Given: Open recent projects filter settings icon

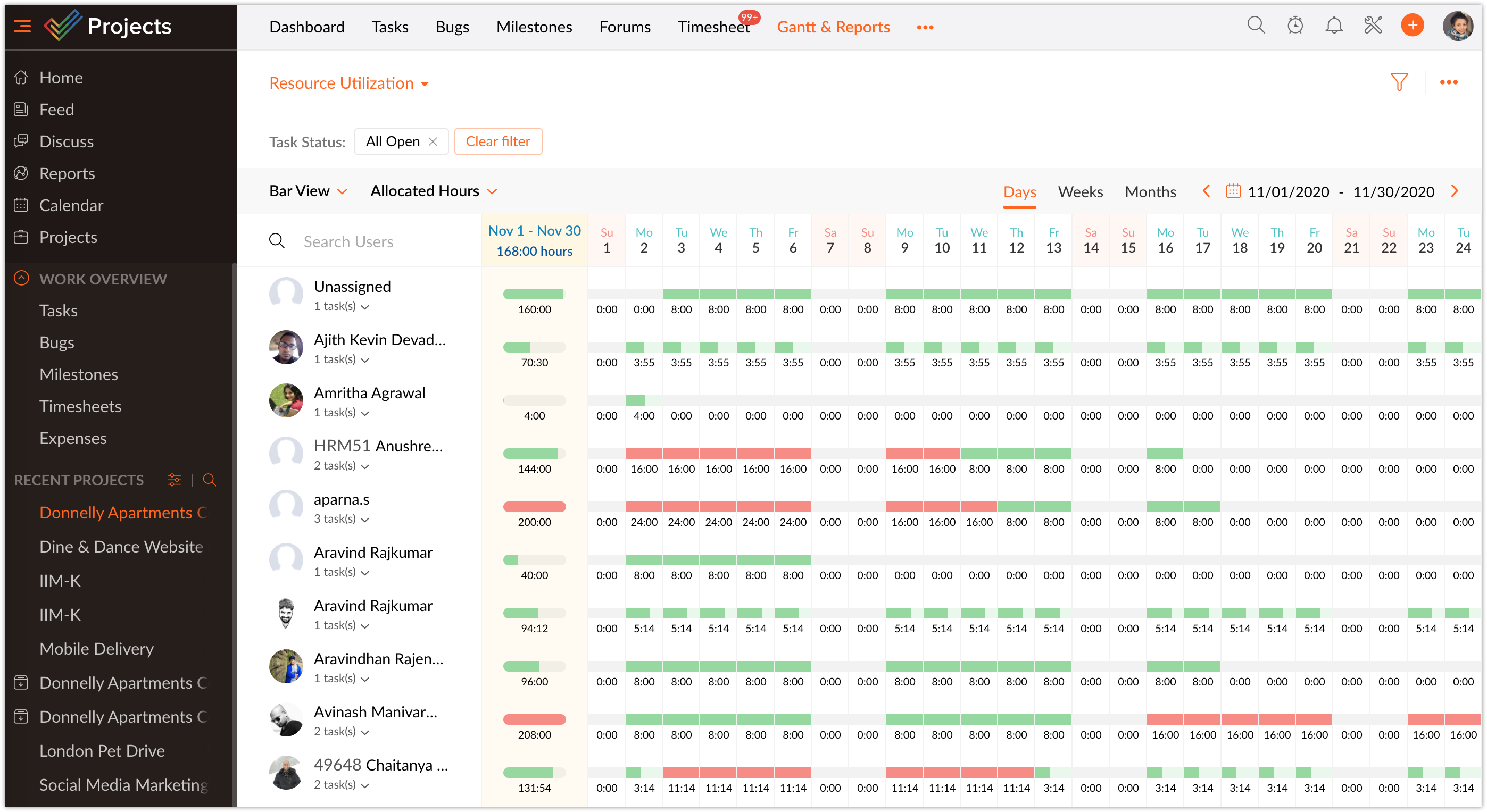Looking at the screenshot, I should (x=175, y=480).
